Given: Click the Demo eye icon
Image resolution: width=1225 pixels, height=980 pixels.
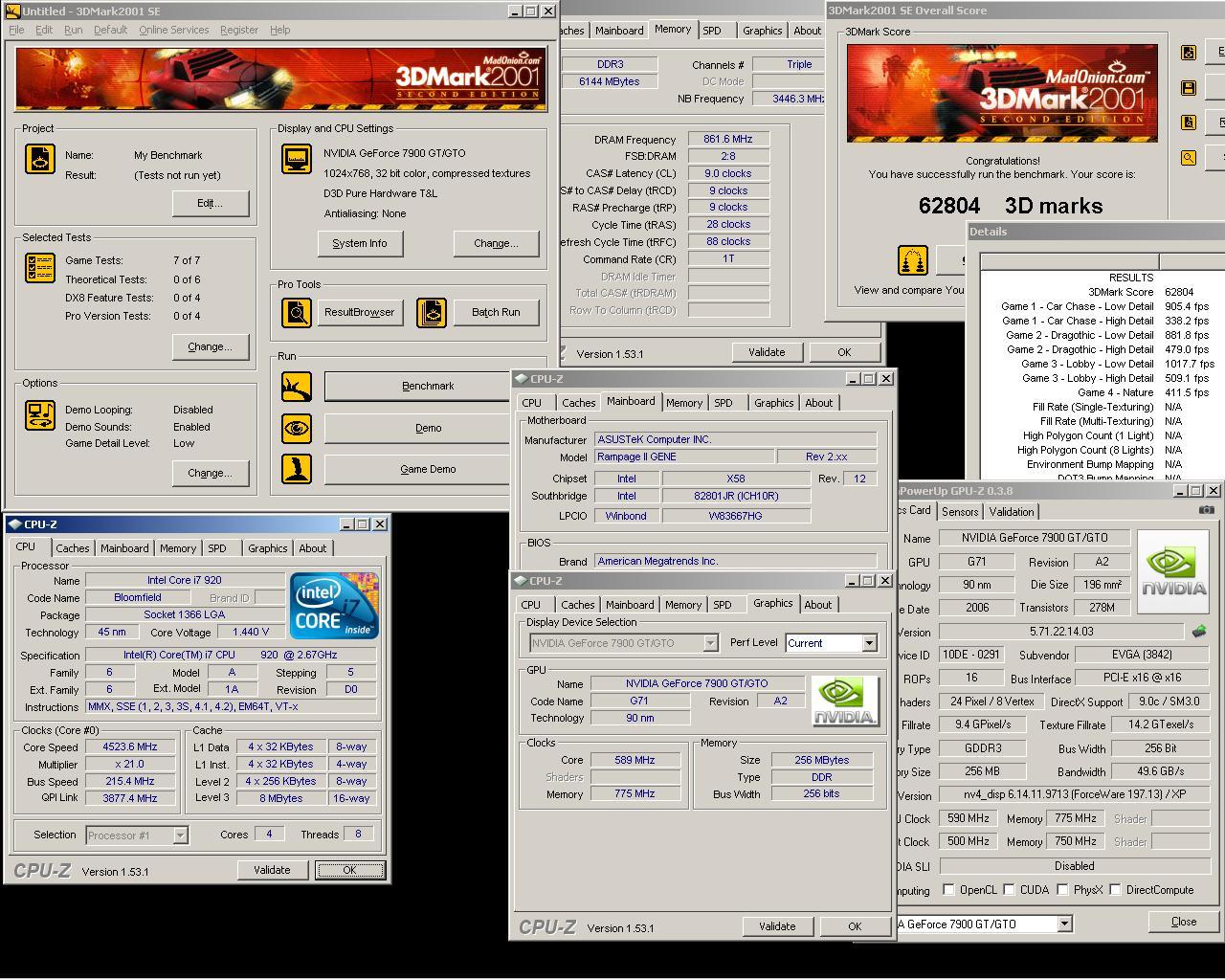Looking at the screenshot, I should [297, 428].
